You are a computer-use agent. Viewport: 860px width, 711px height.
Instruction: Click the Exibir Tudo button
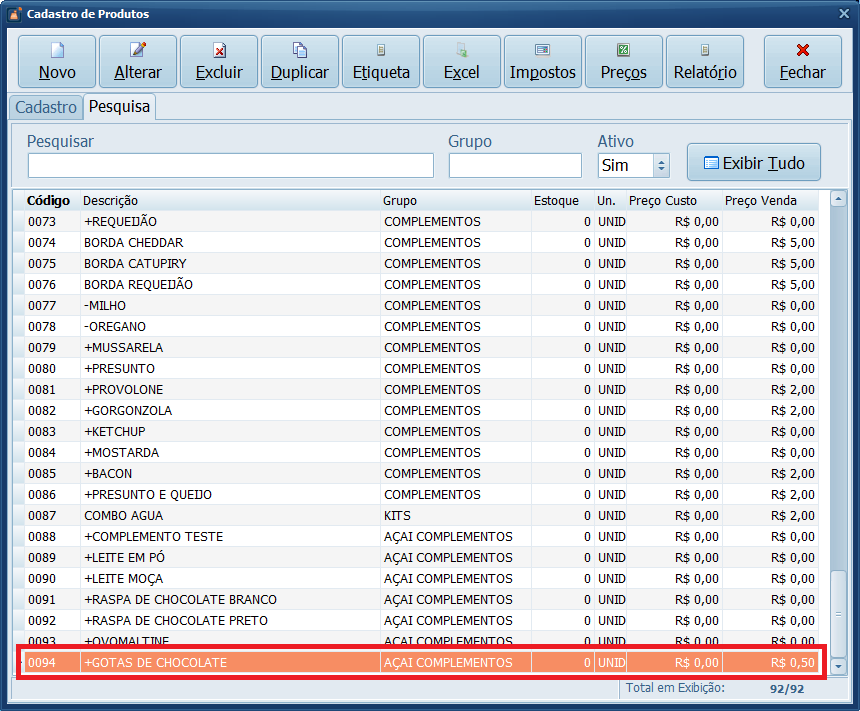pyautogui.click(x=753, y=162)
